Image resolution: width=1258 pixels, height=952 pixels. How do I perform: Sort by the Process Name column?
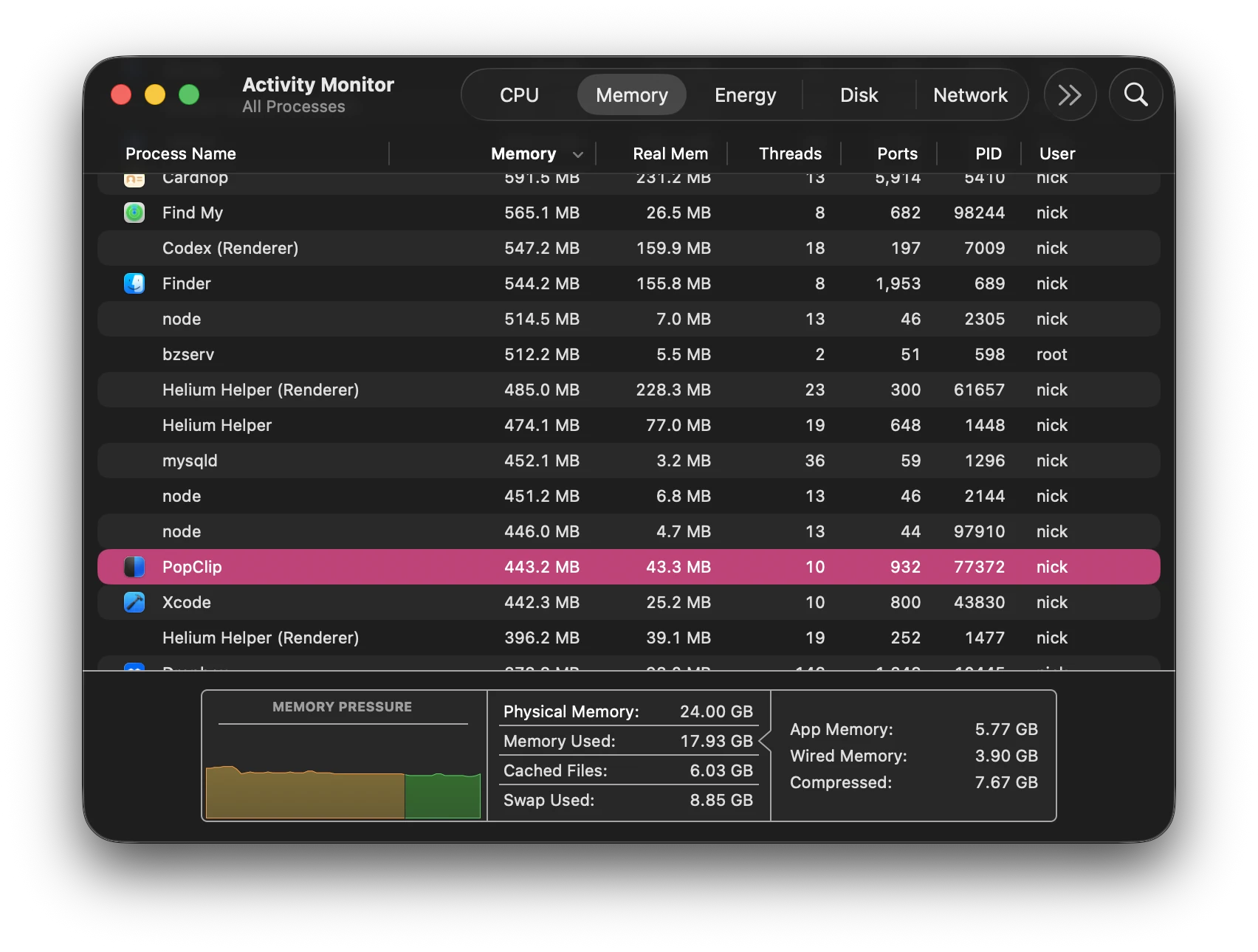181,154
